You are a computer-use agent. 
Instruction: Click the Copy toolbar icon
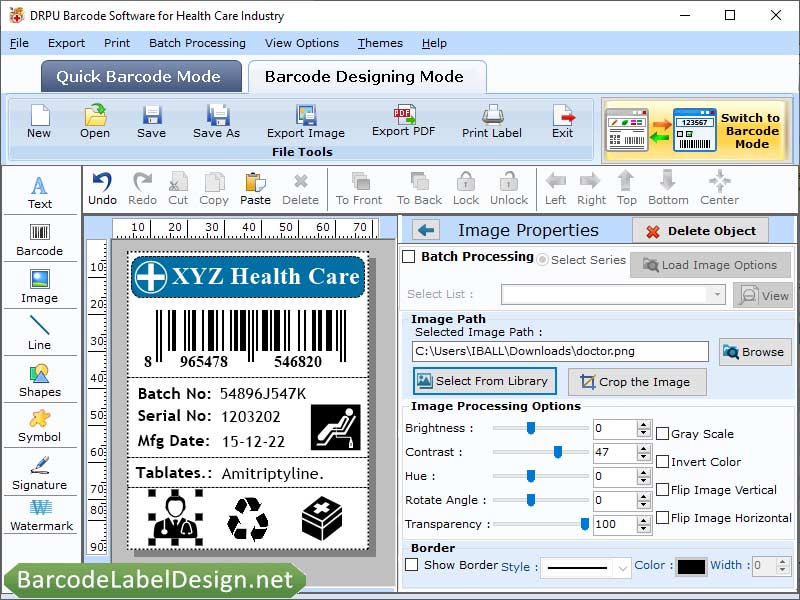[214, 189]
